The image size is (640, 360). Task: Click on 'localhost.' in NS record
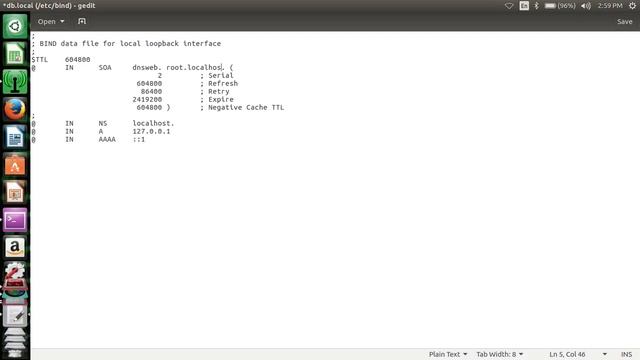tap(153, 123)
